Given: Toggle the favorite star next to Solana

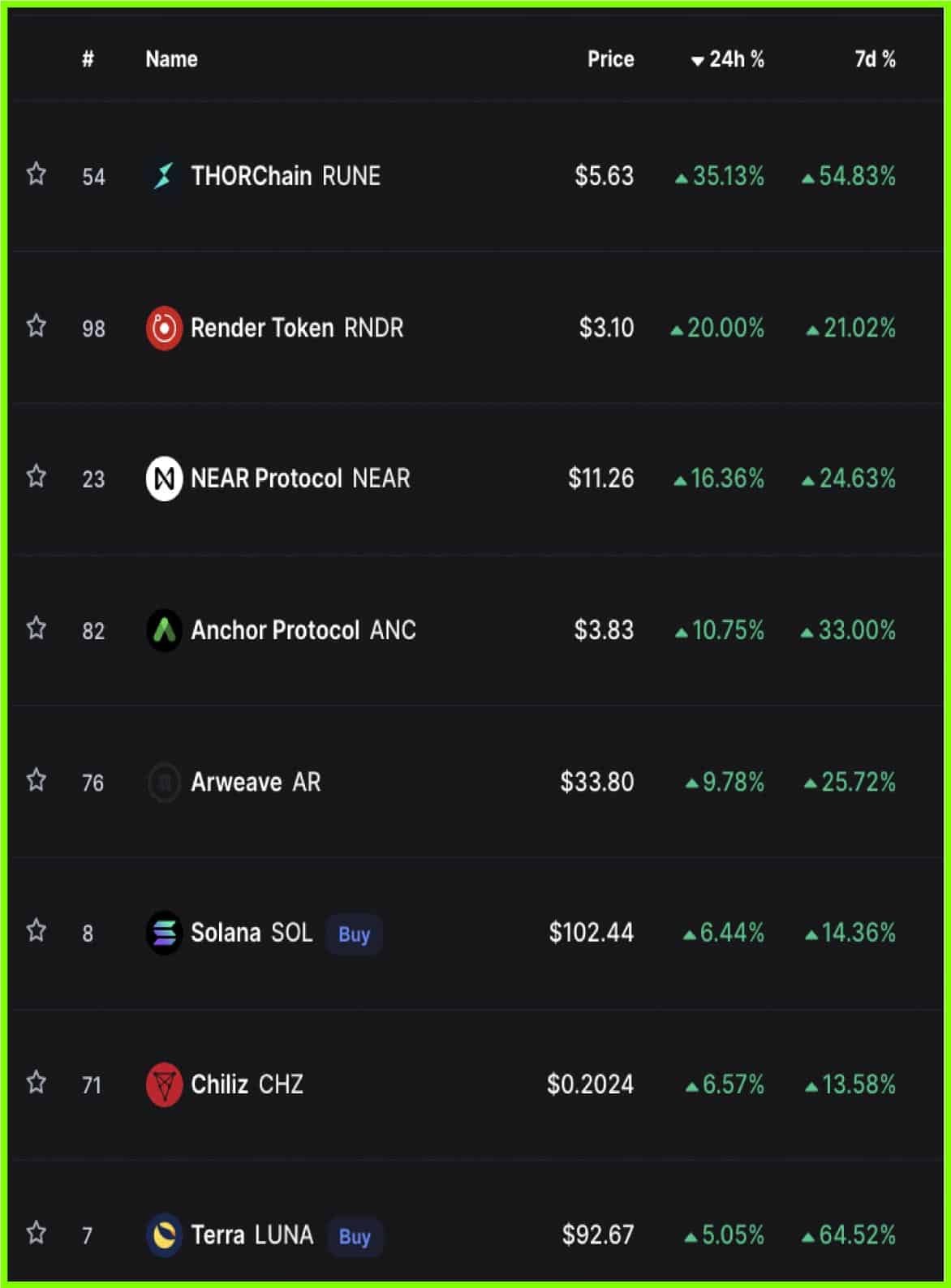Looking at the screenshot, I should click(x=37, y=930).
